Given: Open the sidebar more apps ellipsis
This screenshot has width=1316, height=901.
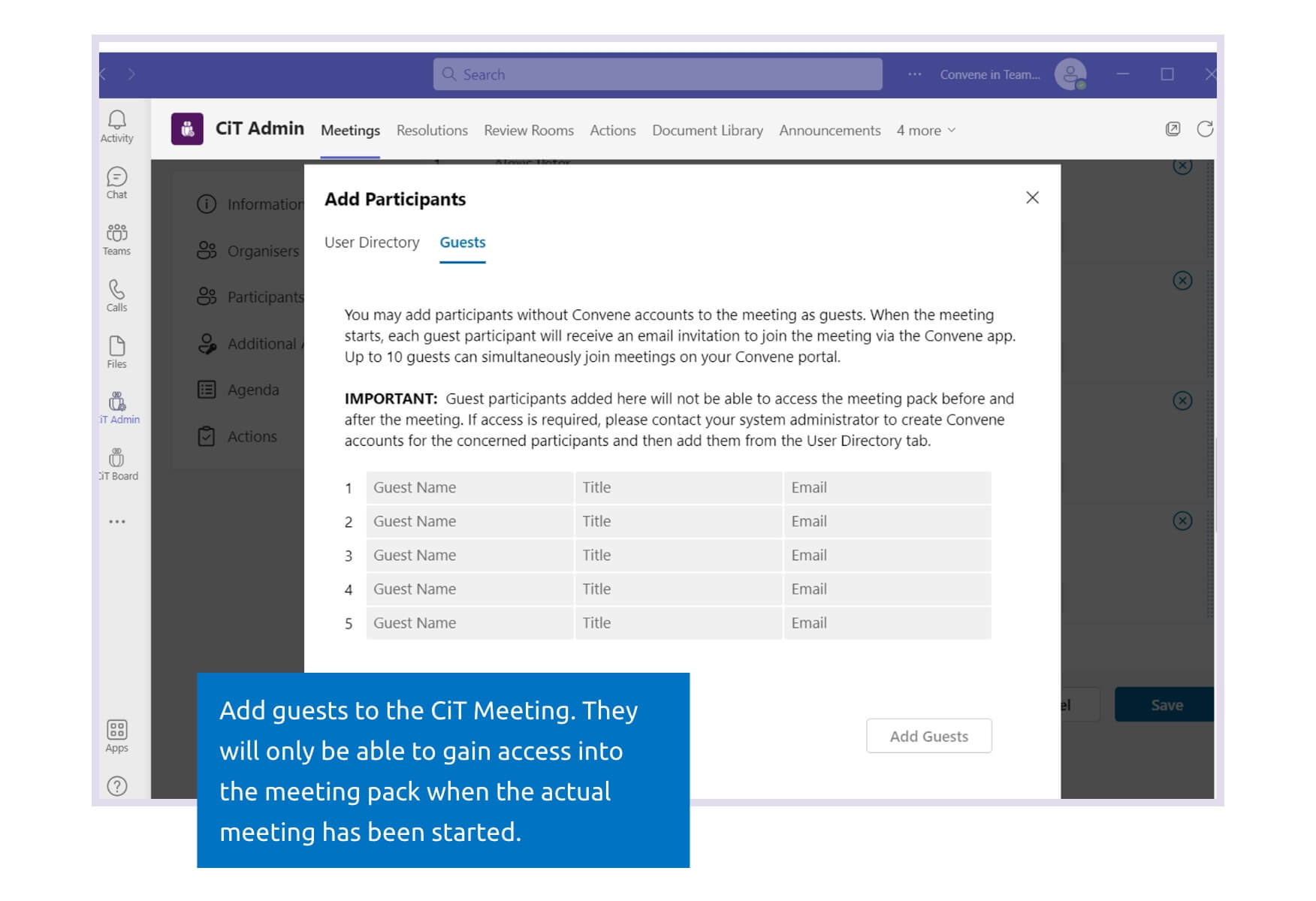Looking at the screenshot, I should [x=117, y=521].
